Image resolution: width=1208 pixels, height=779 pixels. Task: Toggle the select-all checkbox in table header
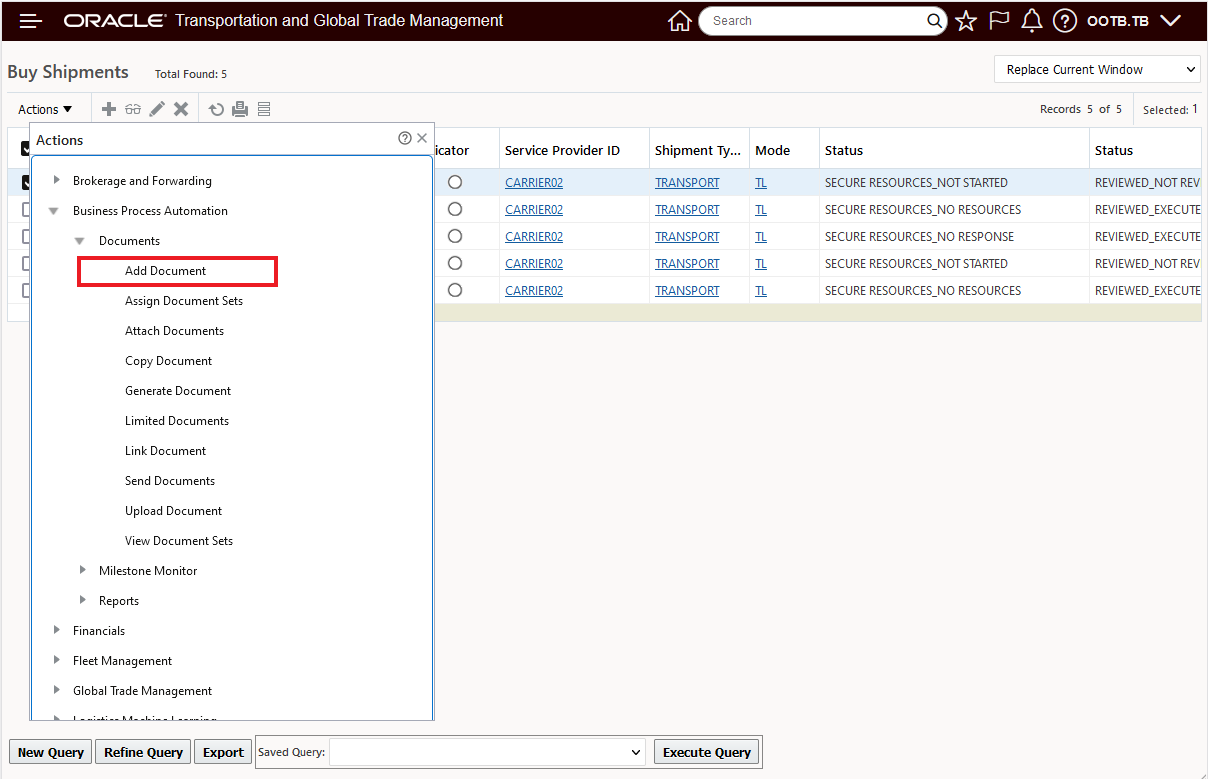[x=26, y=149]
